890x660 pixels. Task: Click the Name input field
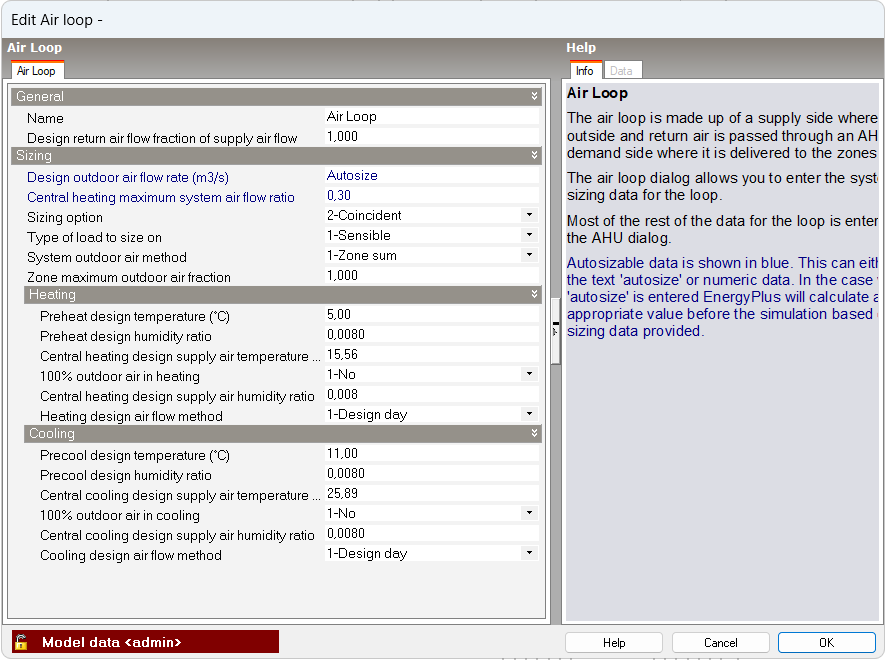click(x=430, y=117)
